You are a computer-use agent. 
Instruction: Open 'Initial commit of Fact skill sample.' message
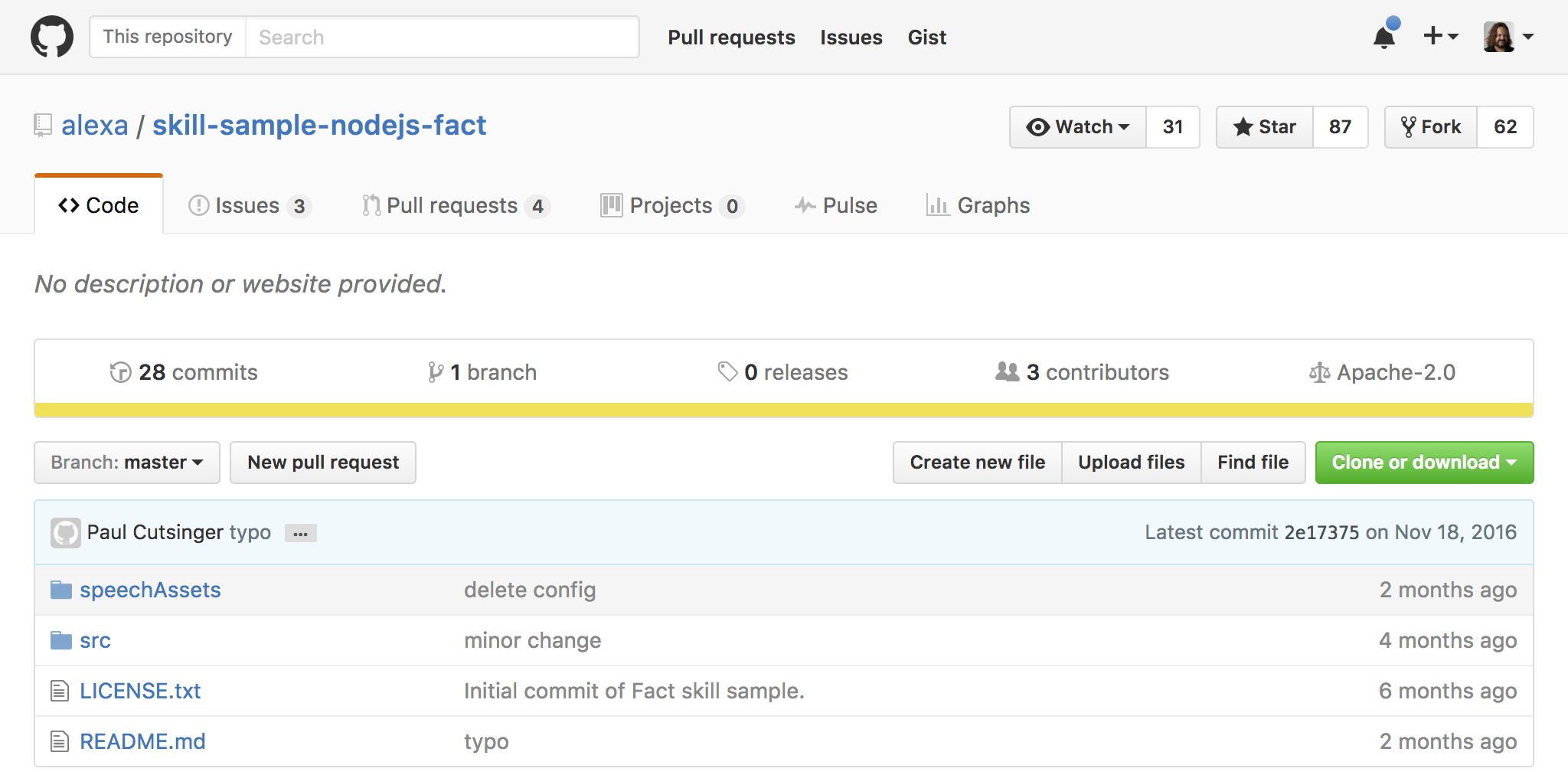coord(634,691)
